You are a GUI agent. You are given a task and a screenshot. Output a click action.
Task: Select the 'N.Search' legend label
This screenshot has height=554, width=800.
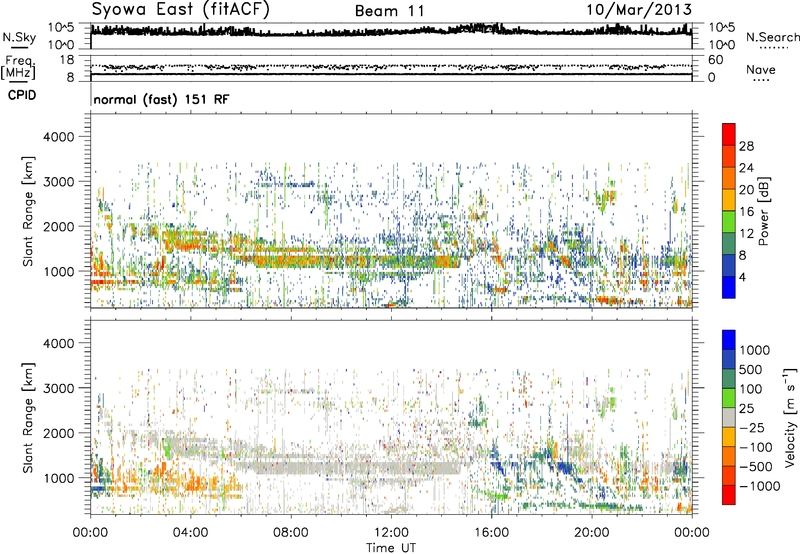(x=772, y=37)
